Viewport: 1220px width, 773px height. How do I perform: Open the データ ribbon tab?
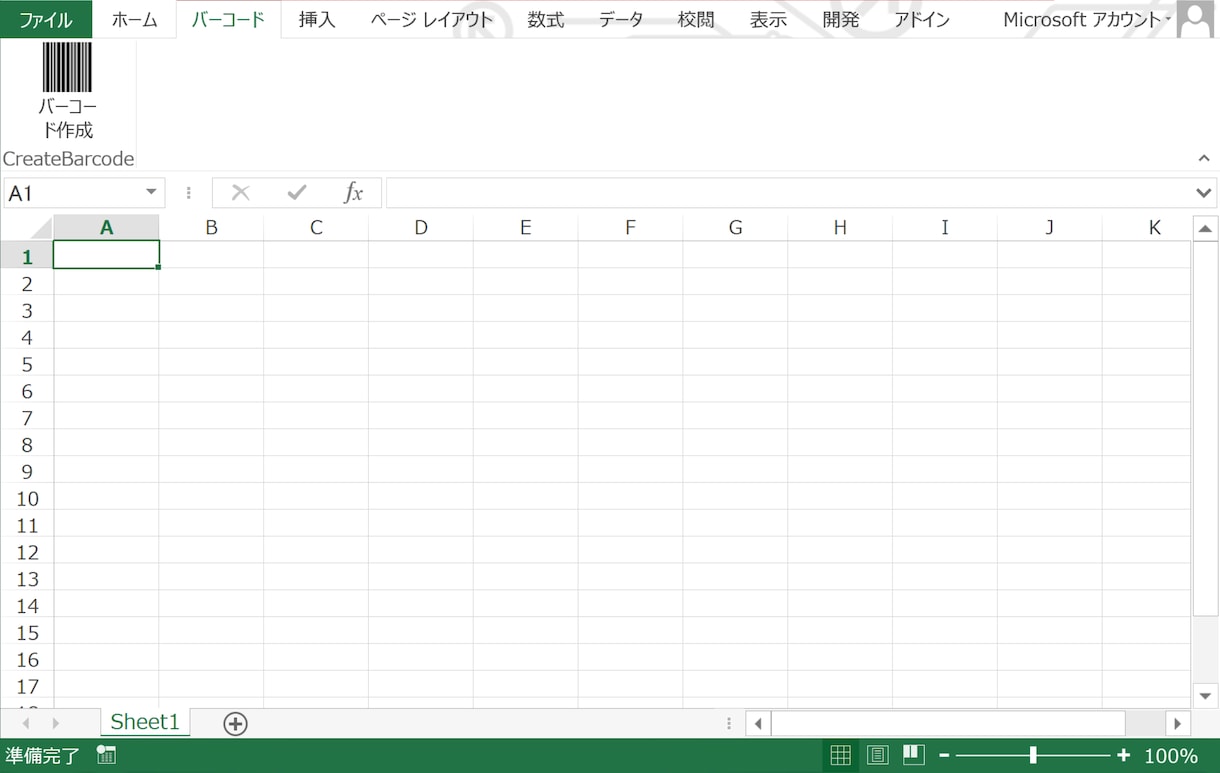[x=621, y=20]
